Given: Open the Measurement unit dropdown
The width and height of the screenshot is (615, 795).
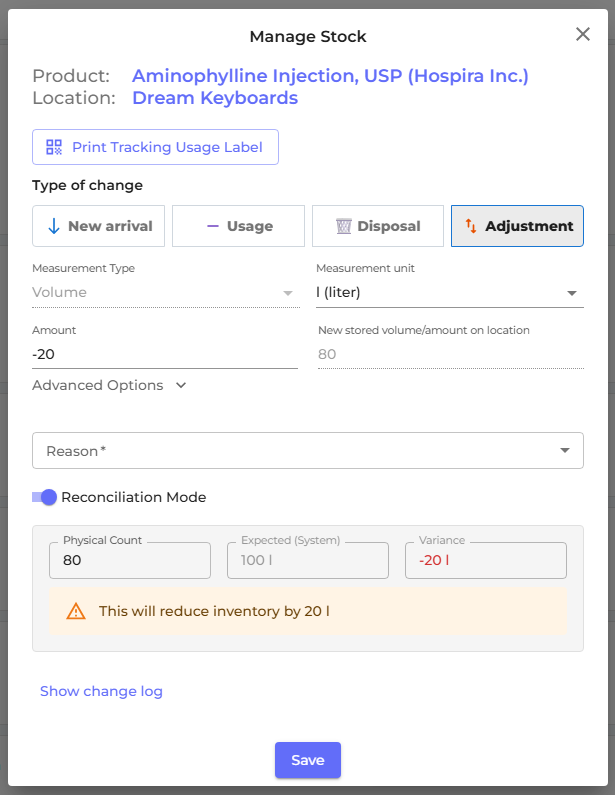Looking at the screenshot, I should click(x=449, y=293).
